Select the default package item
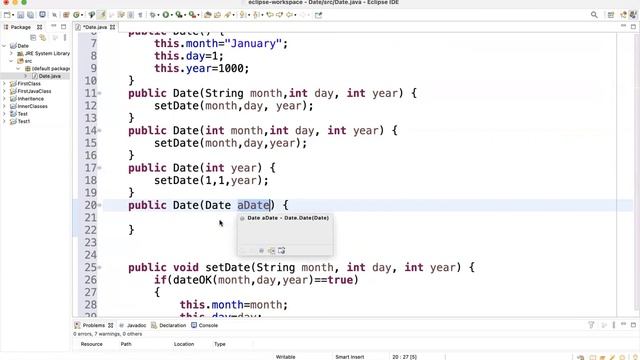This screenshot has height=360, width=640. 50,69
